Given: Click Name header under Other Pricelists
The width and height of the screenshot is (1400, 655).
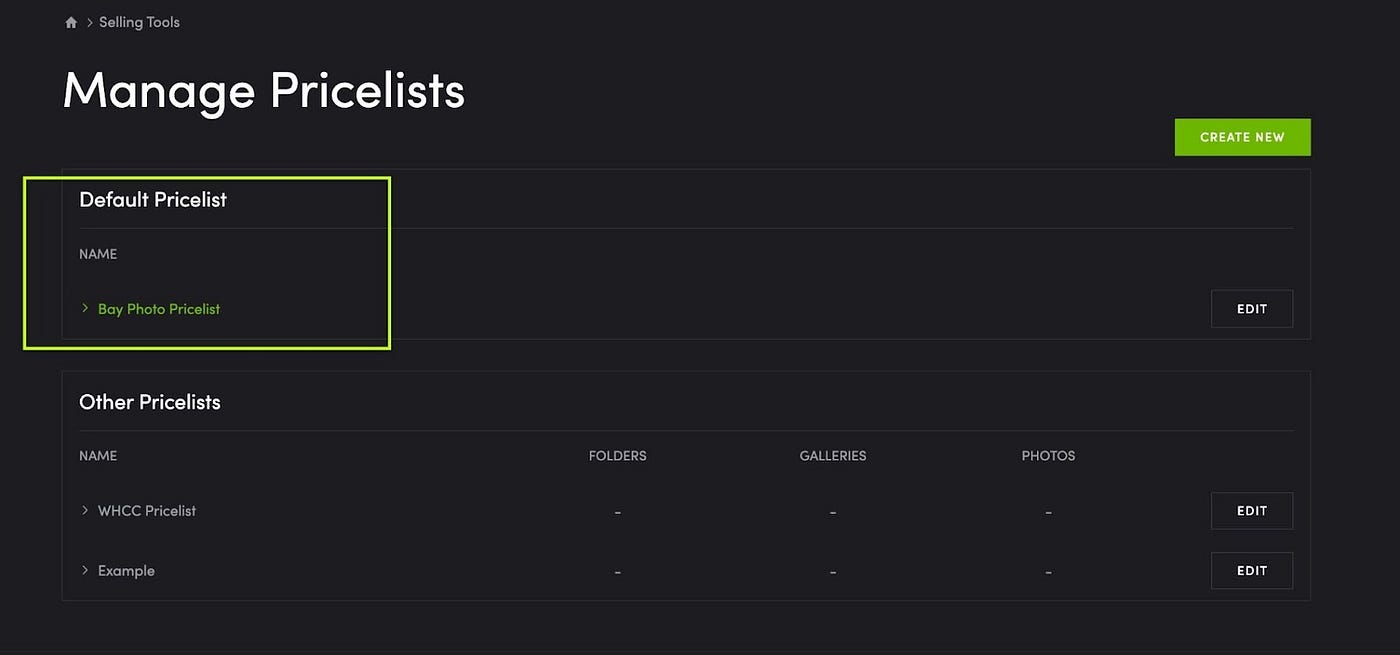Looking at the screenshot, I should (x=98, y=456).
